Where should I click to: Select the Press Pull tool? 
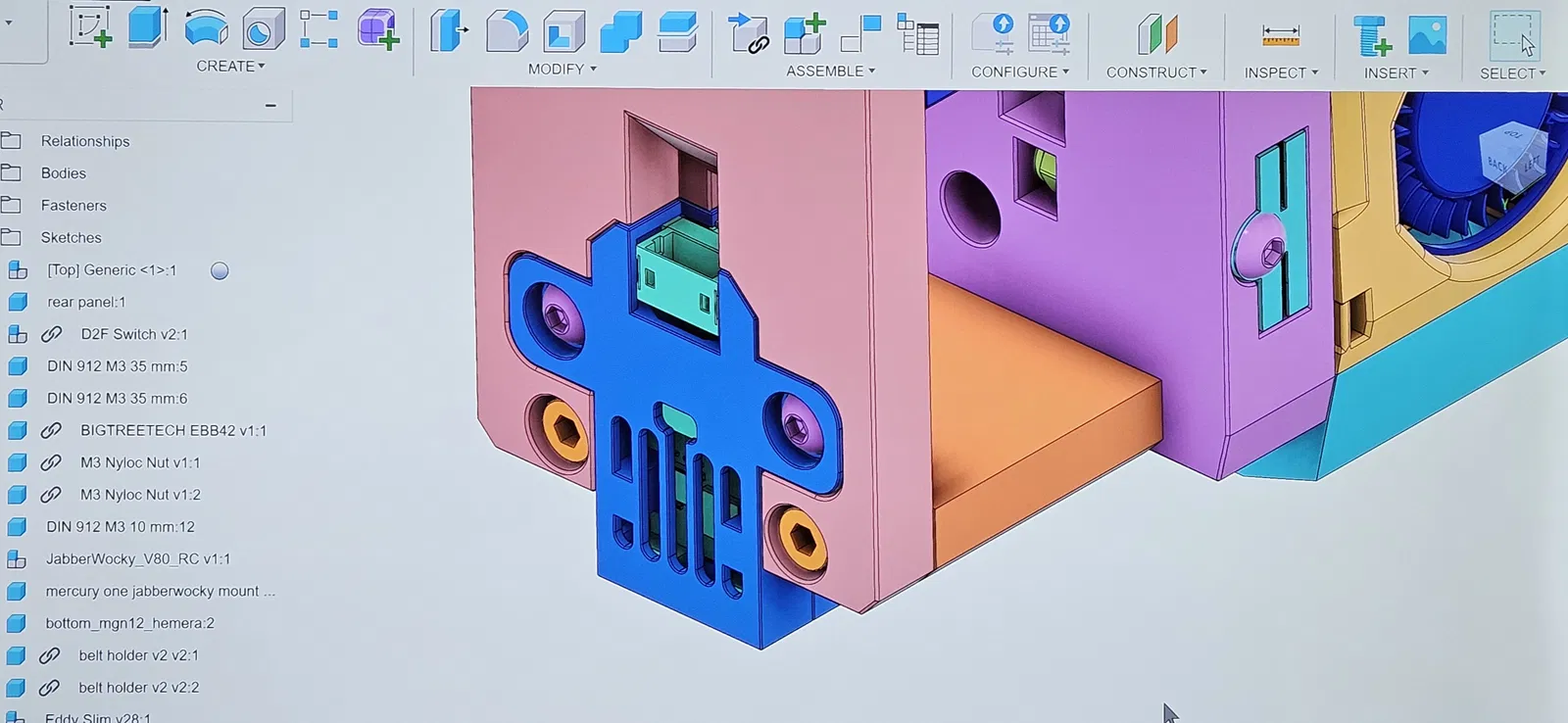449,30
